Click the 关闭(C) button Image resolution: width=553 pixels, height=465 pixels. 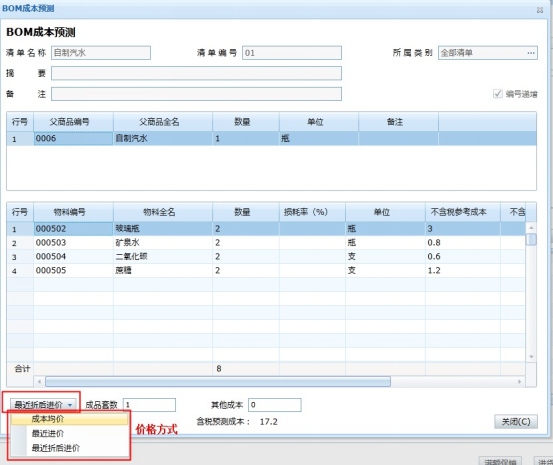click(x=516, y=421)
